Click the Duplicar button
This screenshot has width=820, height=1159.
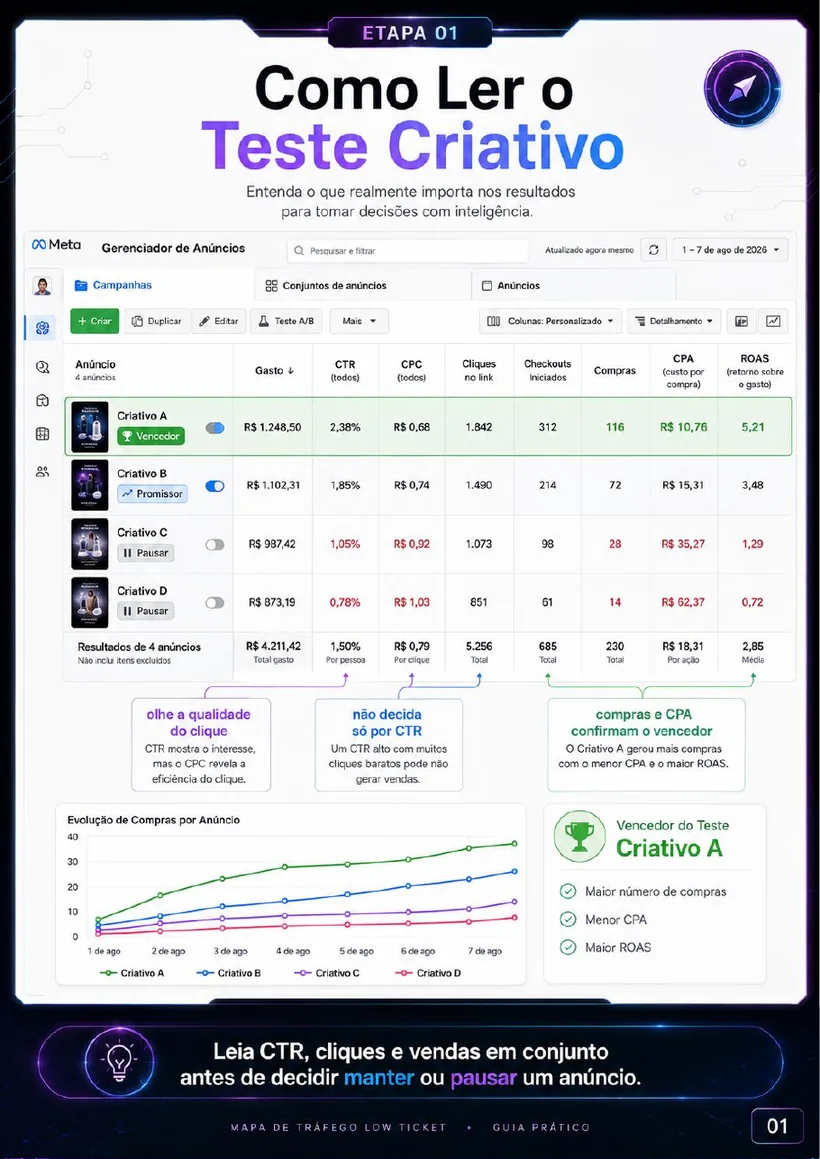pyautogui.click(x=157, y=322)
